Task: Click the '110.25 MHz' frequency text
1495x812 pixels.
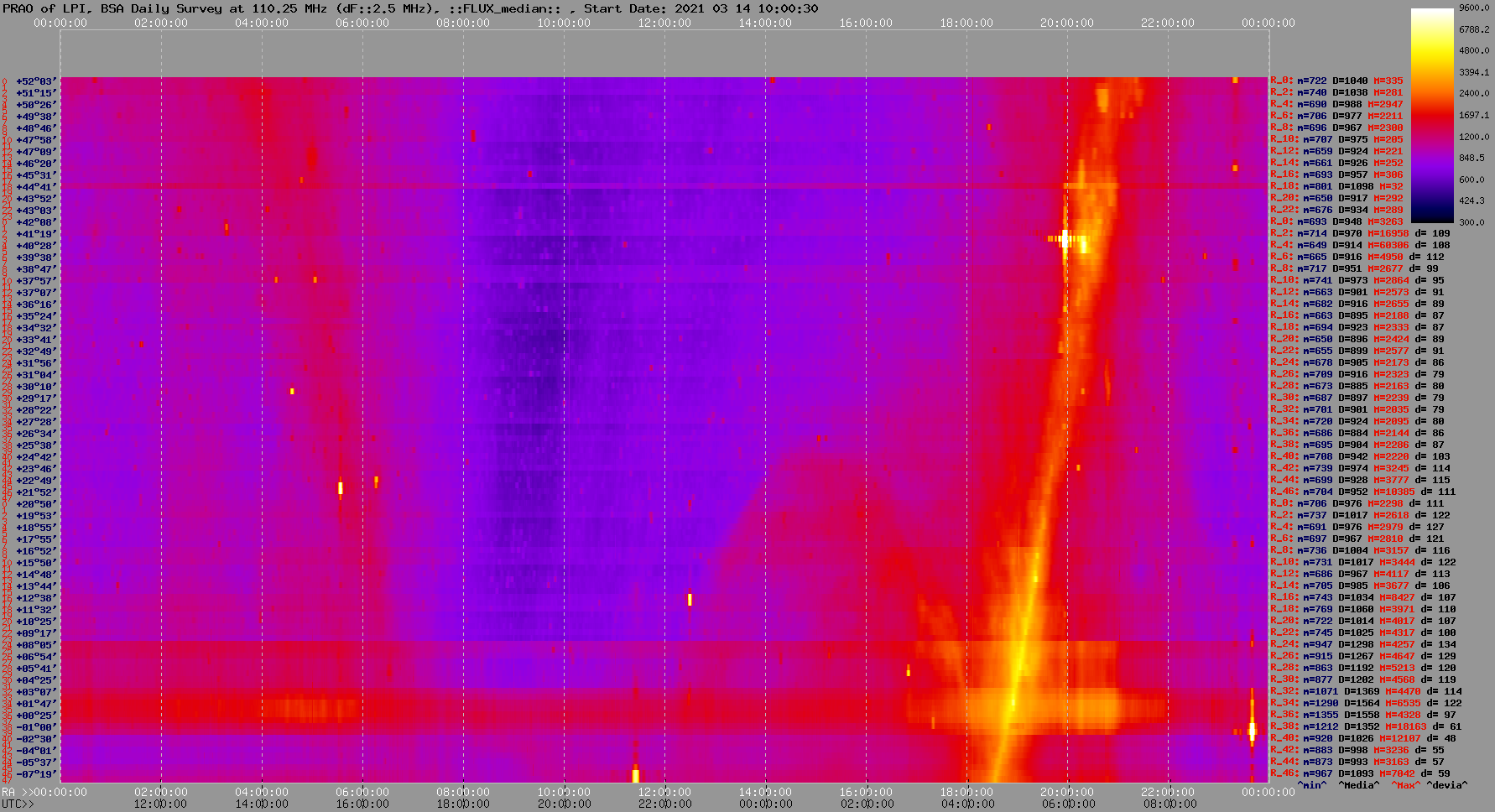Action: coord(288,8)
